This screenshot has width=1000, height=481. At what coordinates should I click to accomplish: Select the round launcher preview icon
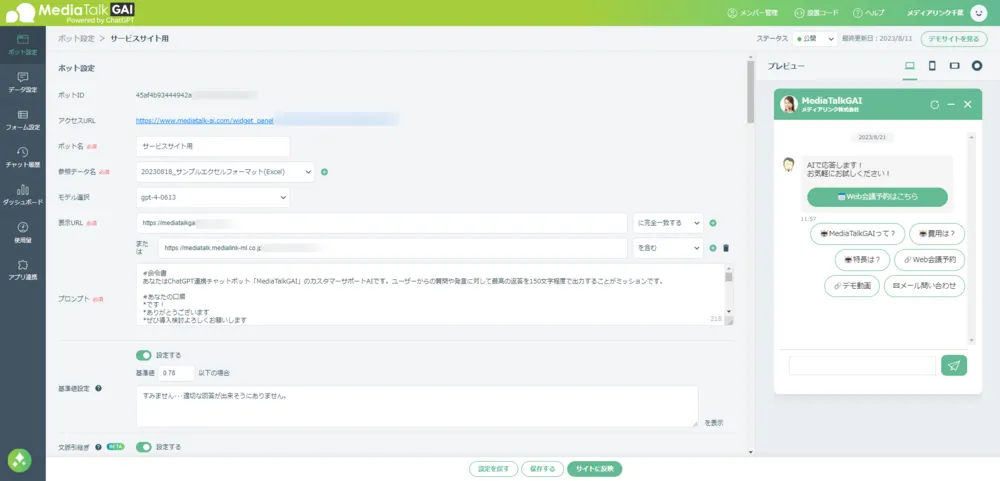[976, 66]
